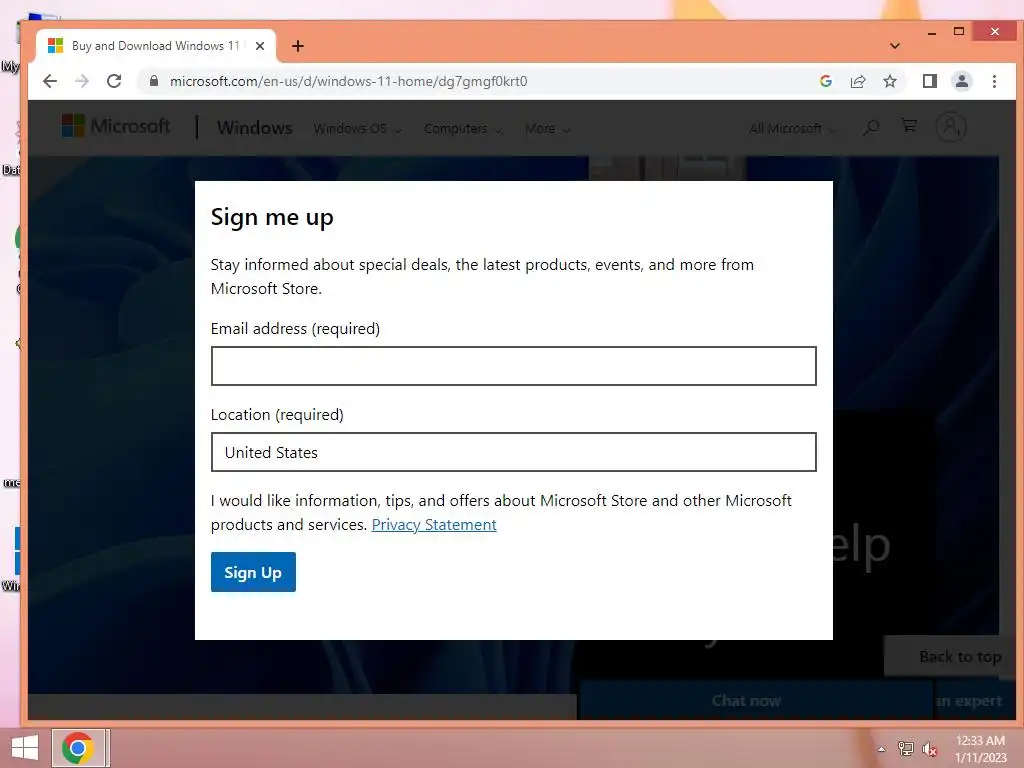Open a new tab with plus button
1024x768 pixels.
(298, 46)
